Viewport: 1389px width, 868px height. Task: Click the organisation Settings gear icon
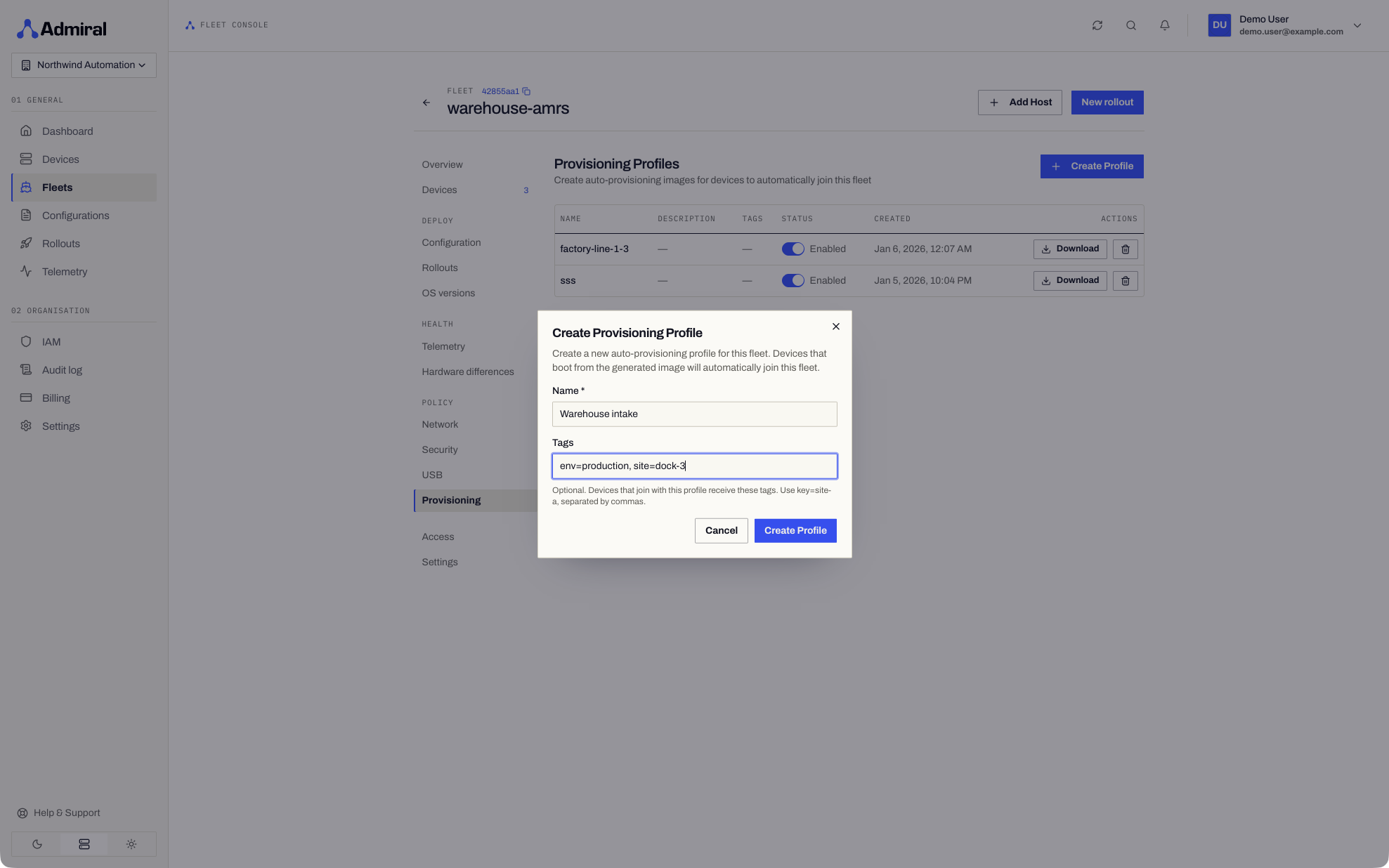[26, 426]
